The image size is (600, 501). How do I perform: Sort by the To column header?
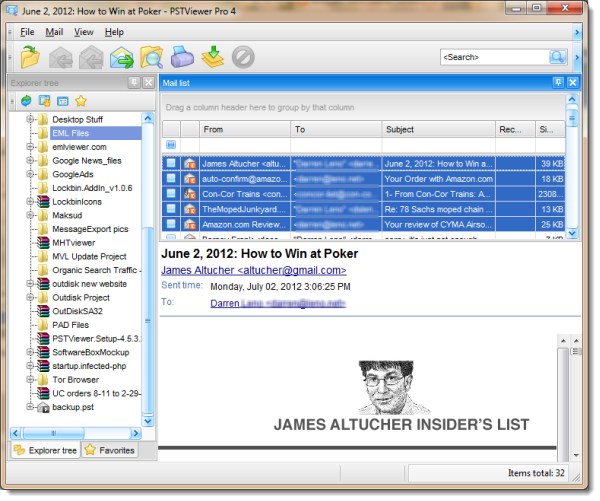[336, 129]
